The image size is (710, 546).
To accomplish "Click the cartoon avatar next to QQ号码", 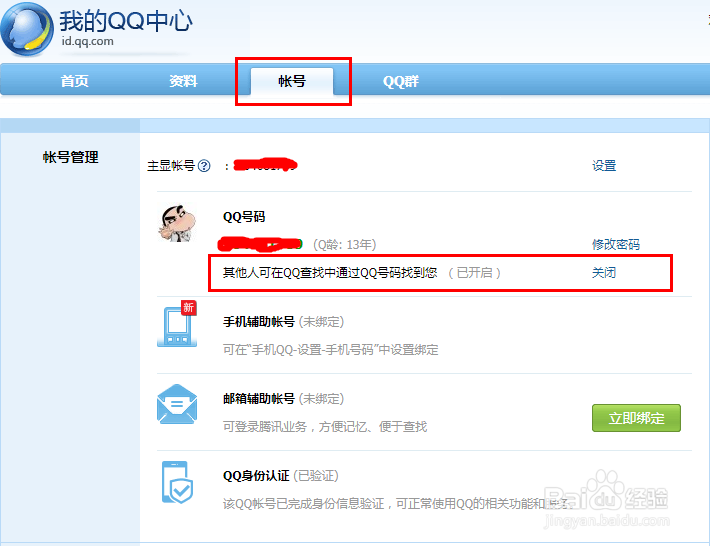I will pyautogui.click(x=178, y=223).
